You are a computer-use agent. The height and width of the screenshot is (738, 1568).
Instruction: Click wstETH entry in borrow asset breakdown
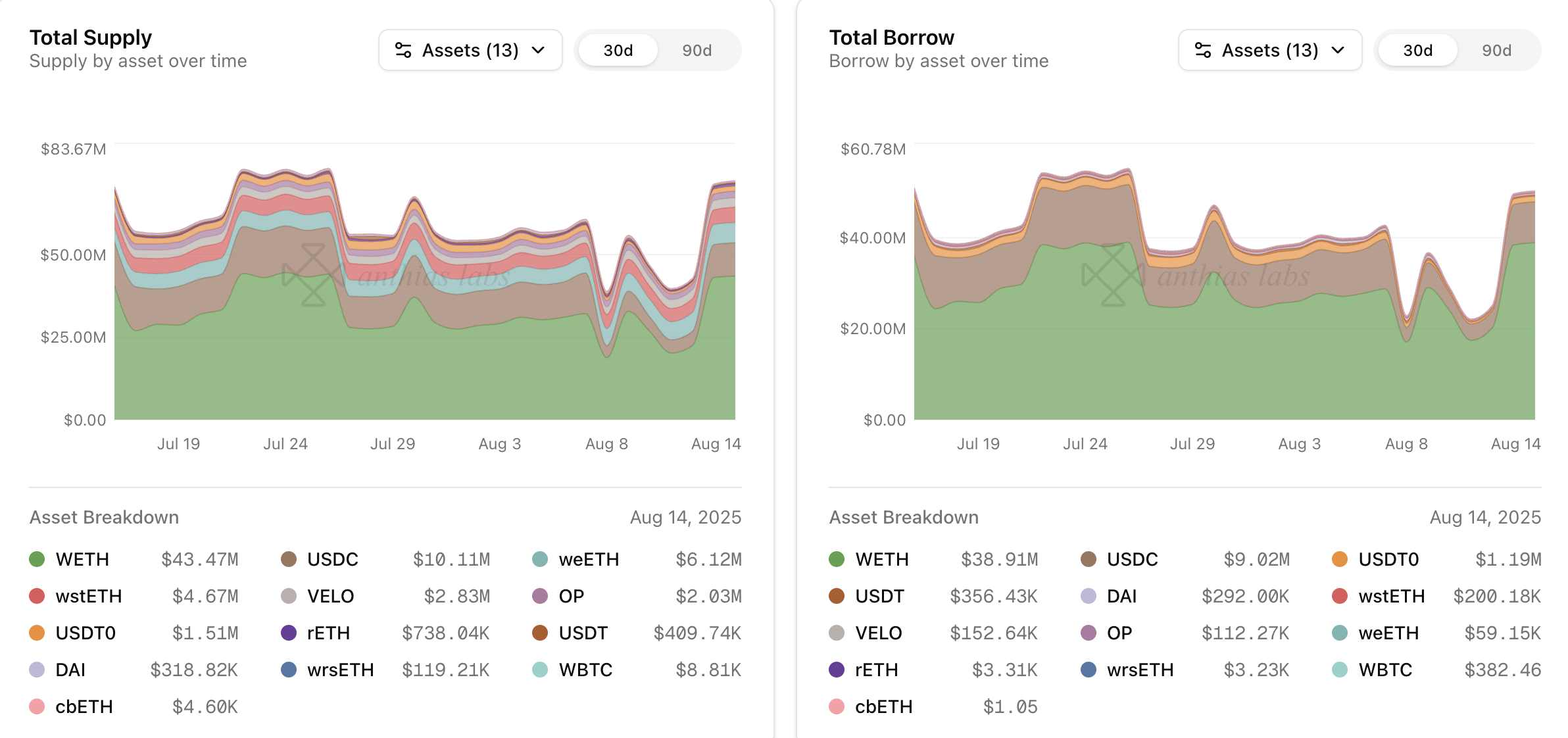[x=1391, y=596]
